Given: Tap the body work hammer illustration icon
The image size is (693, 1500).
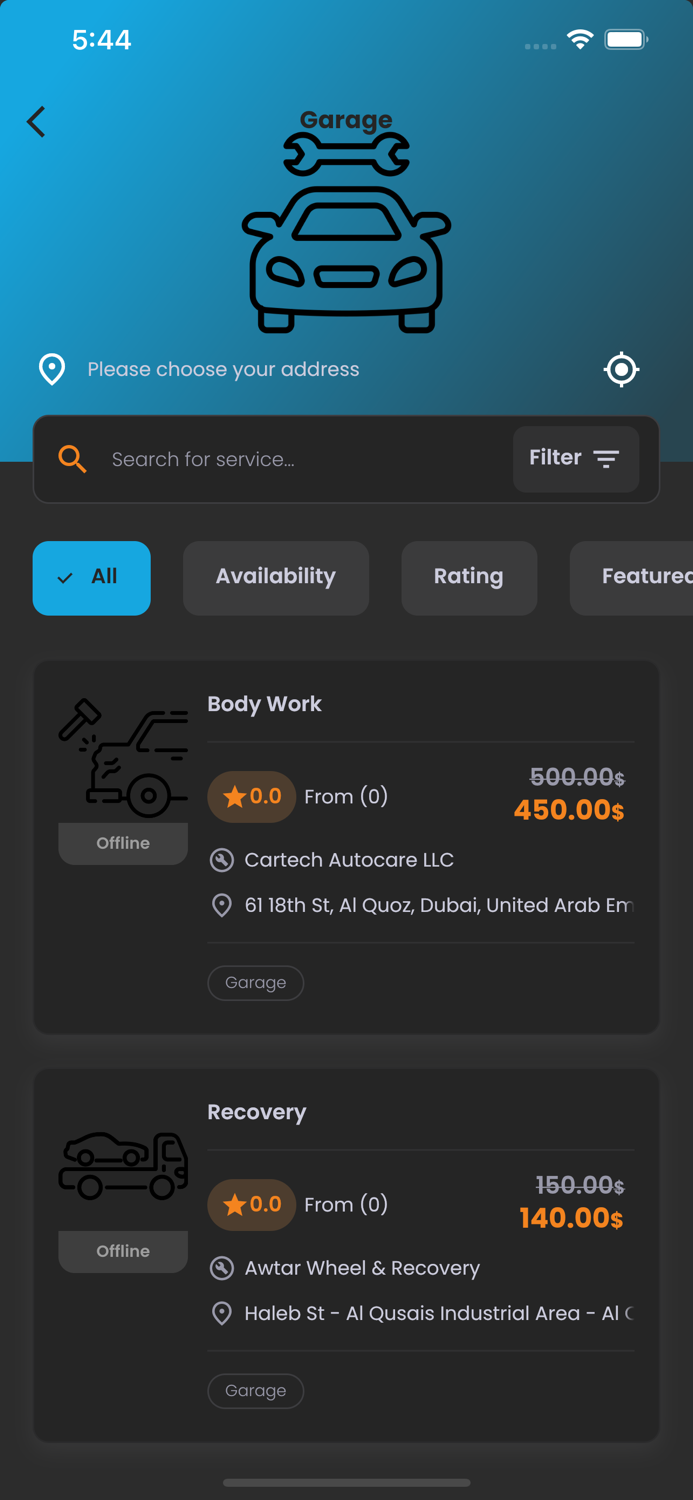Looking at the screenshot, I should pos(122,757).
